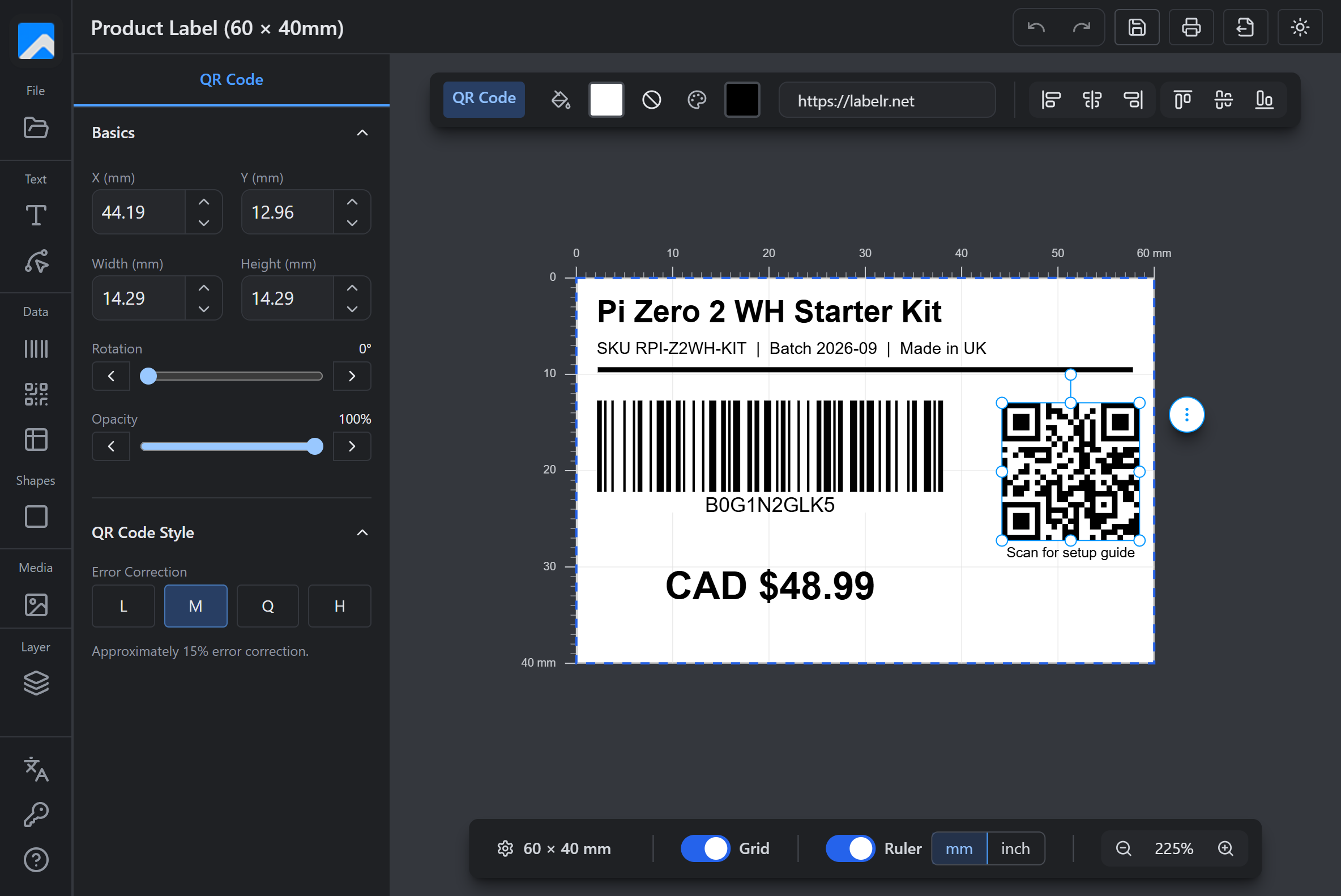Image resolution: width=1341 pixels, height=896 pixels.
Task: Set error correction to H
Action: pos(339,605)
